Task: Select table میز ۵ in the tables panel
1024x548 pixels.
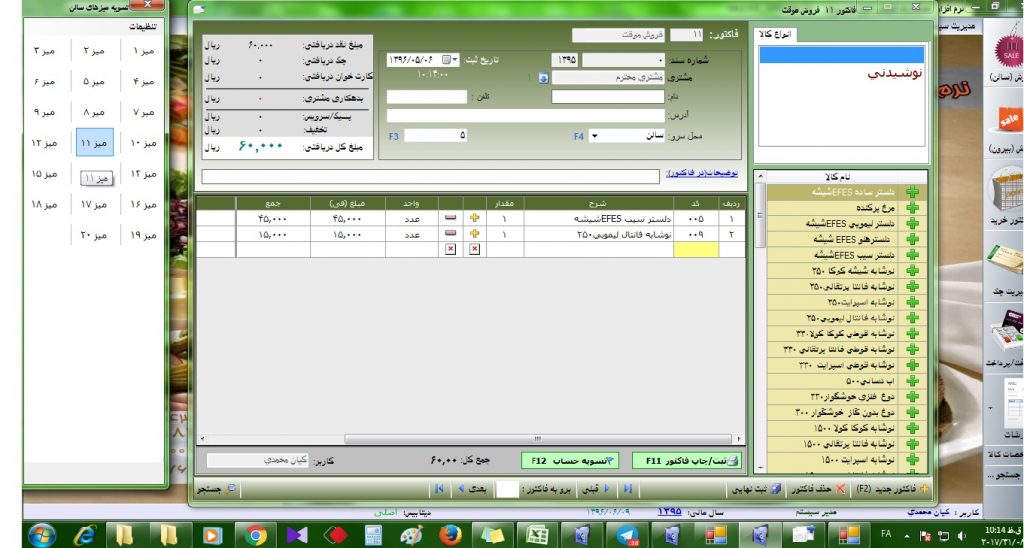Action: pos(94,81)
